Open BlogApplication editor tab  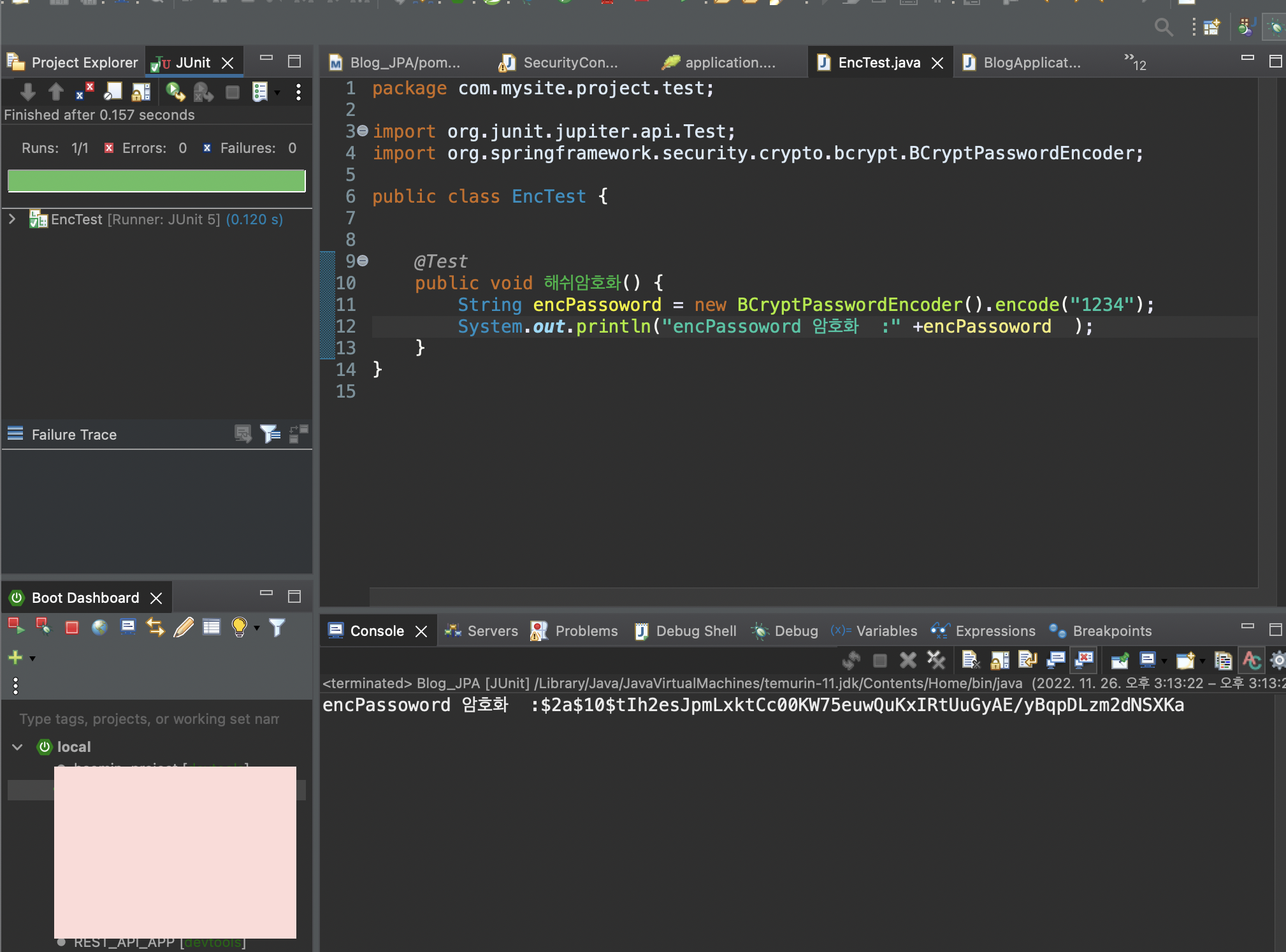1022,62
